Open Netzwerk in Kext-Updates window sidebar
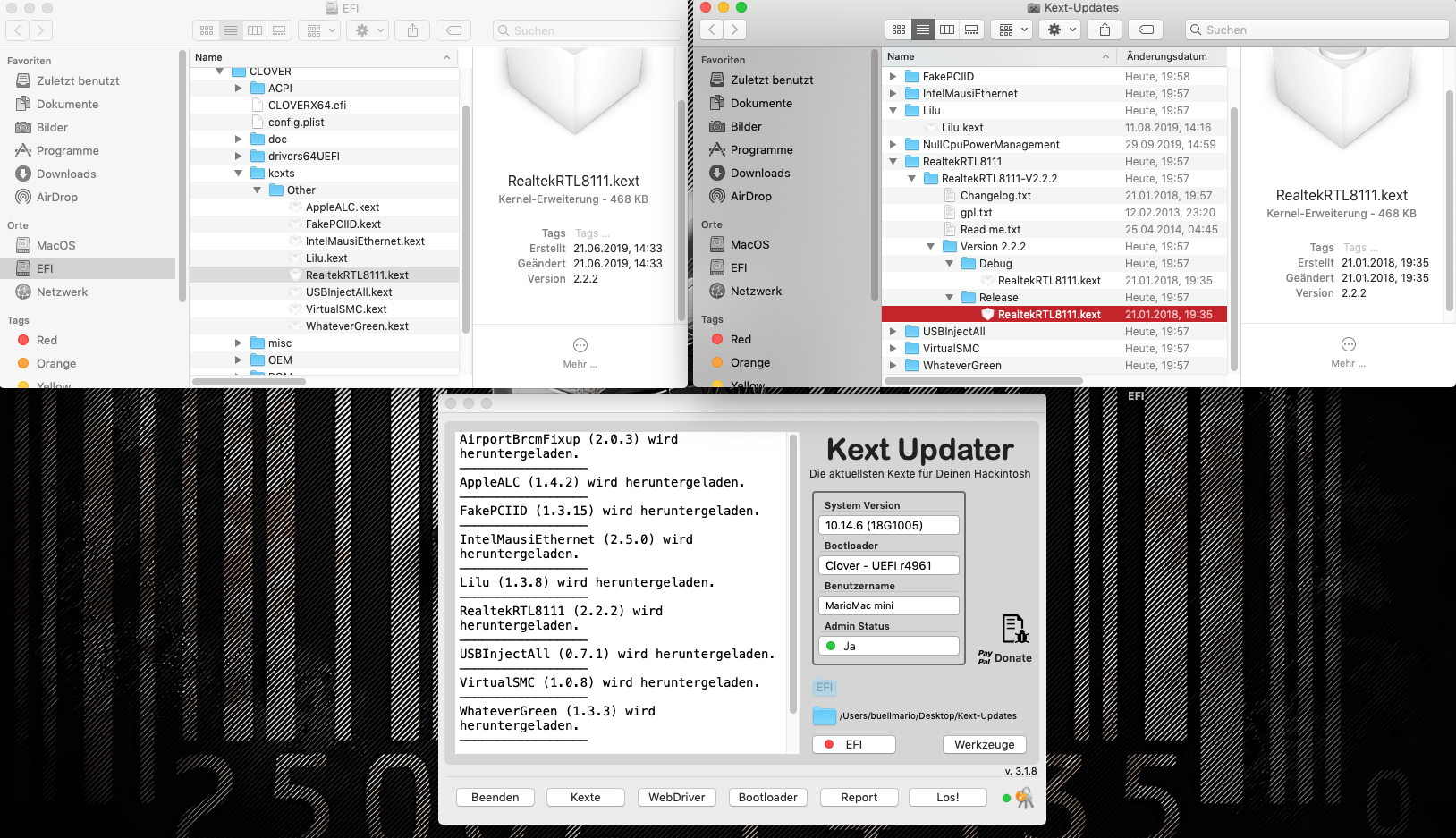 pyautogui.click(x=756, y=292)
